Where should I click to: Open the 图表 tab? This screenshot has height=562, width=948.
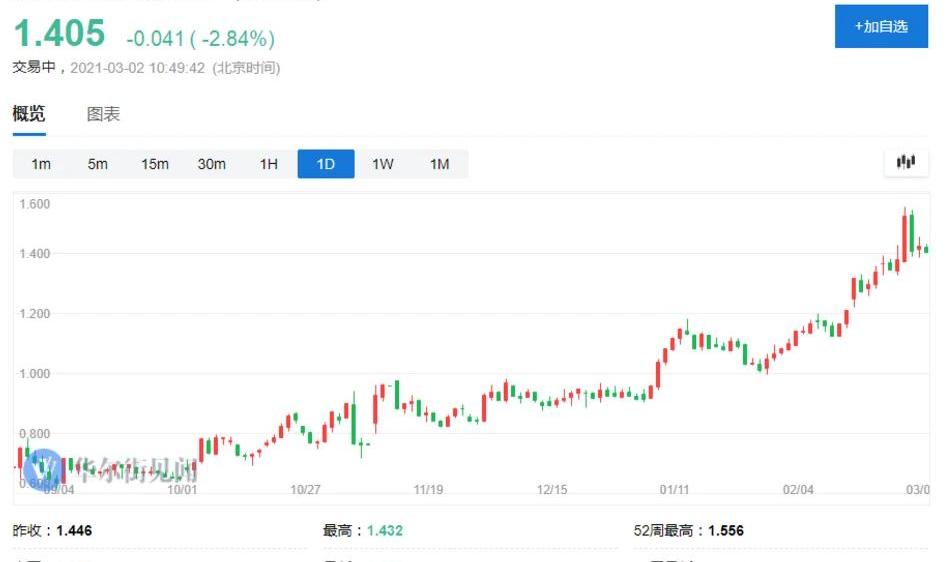(103, 114)
